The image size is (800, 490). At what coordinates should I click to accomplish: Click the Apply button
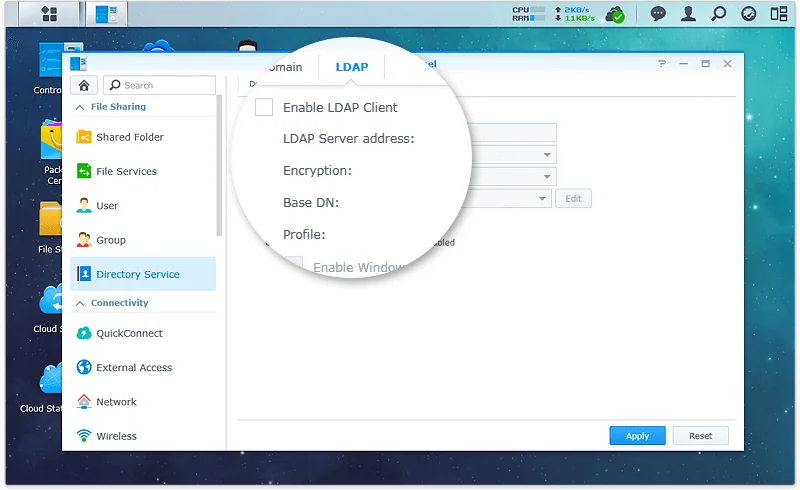[637, 436]
